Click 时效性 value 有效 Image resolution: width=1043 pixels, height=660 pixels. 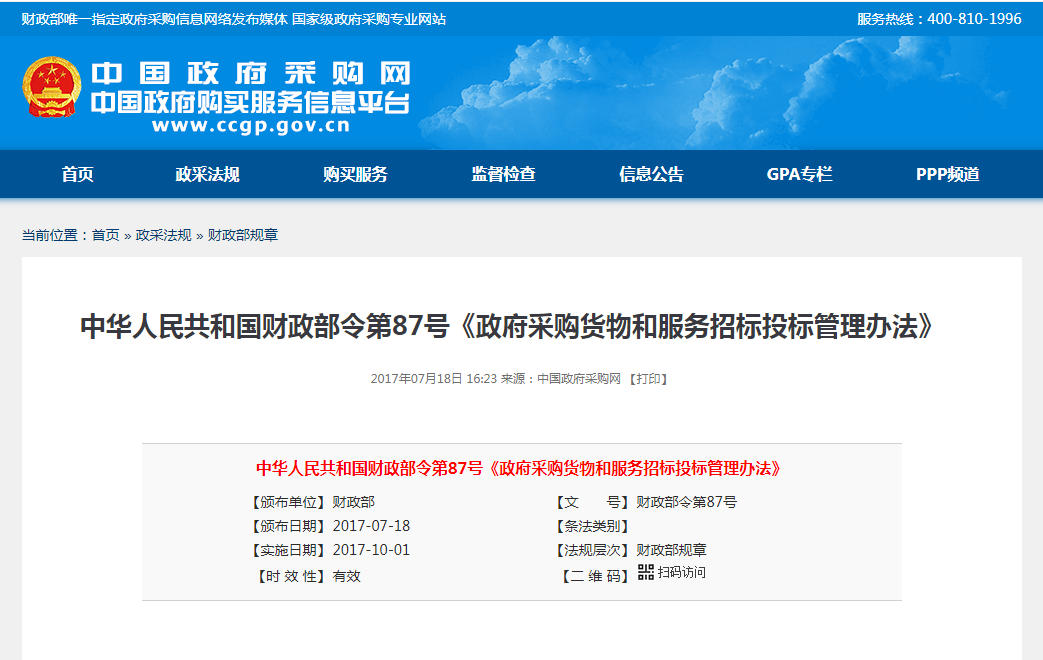point(347,576)
